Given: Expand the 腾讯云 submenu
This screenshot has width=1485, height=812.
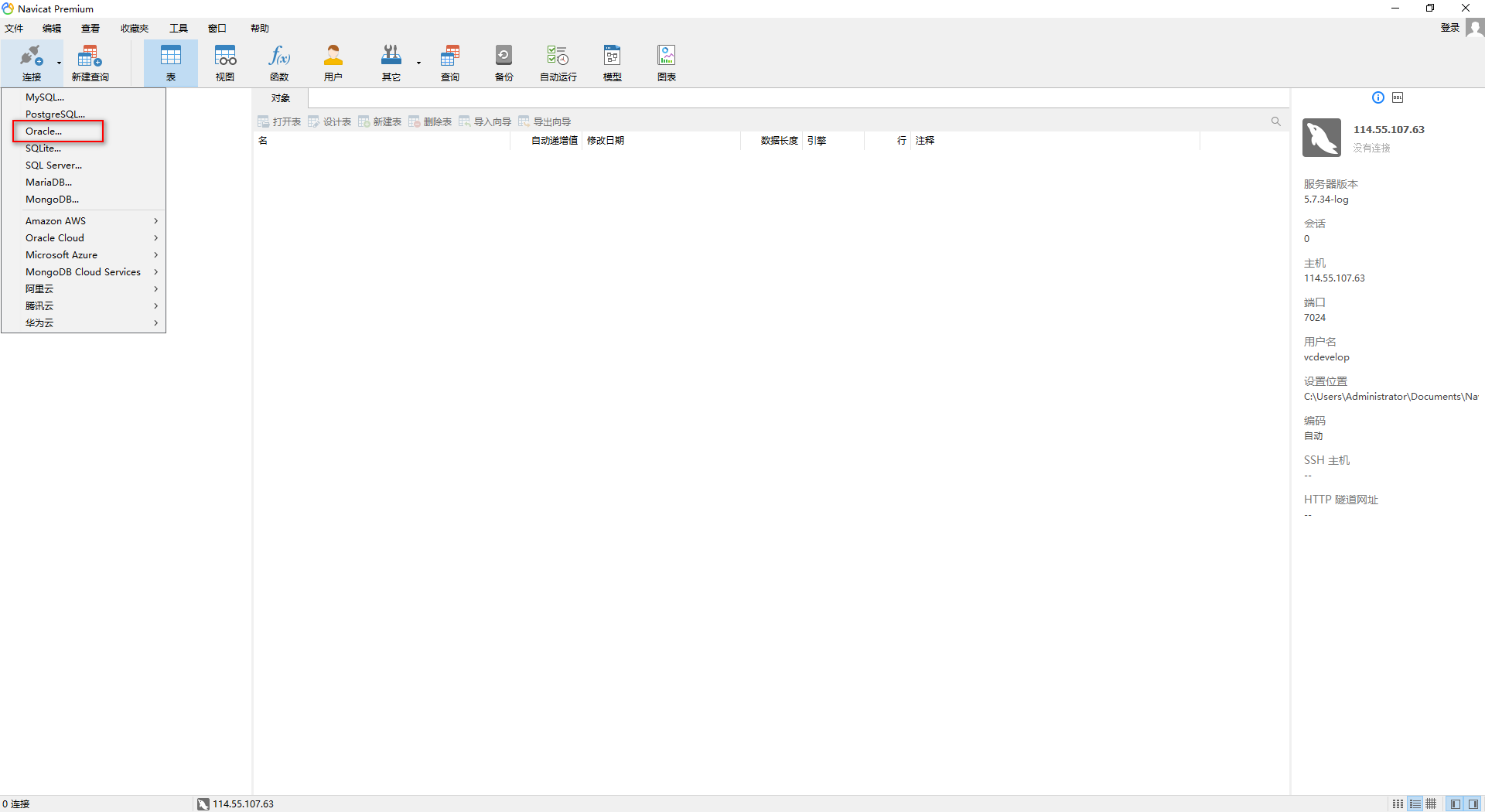Looking at the screenshot, I should pos(84,306).
